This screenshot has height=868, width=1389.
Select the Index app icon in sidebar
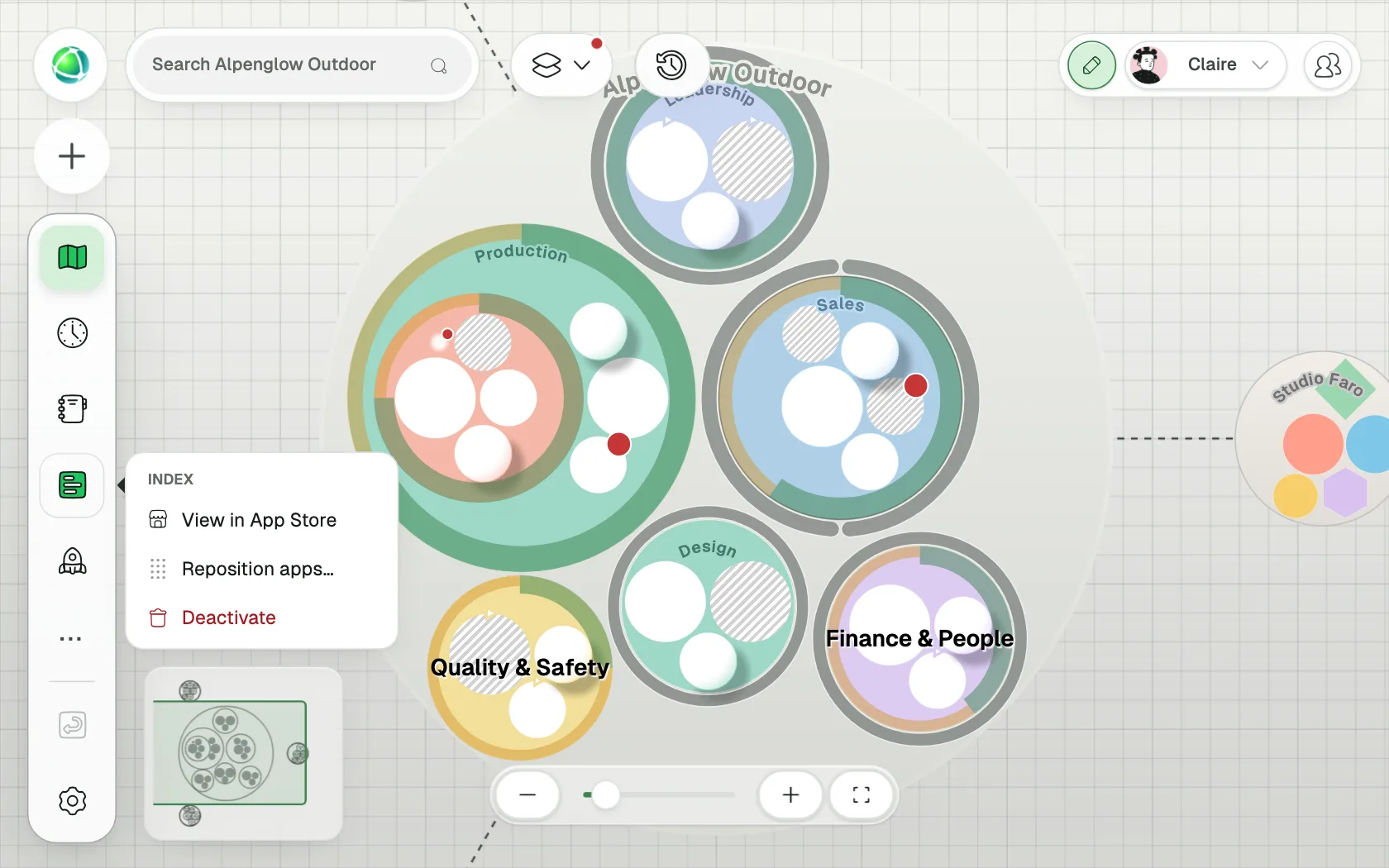point(73,485)
